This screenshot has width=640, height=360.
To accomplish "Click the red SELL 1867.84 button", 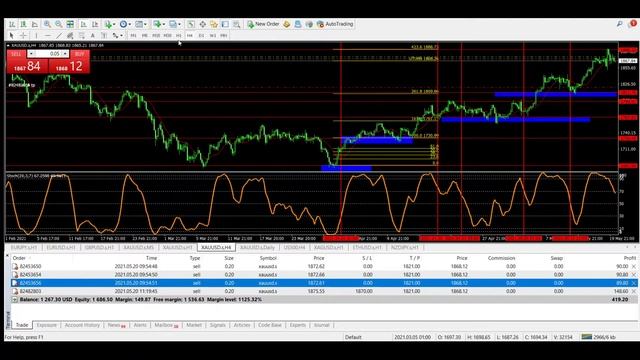I will click(x=27, y=66).
